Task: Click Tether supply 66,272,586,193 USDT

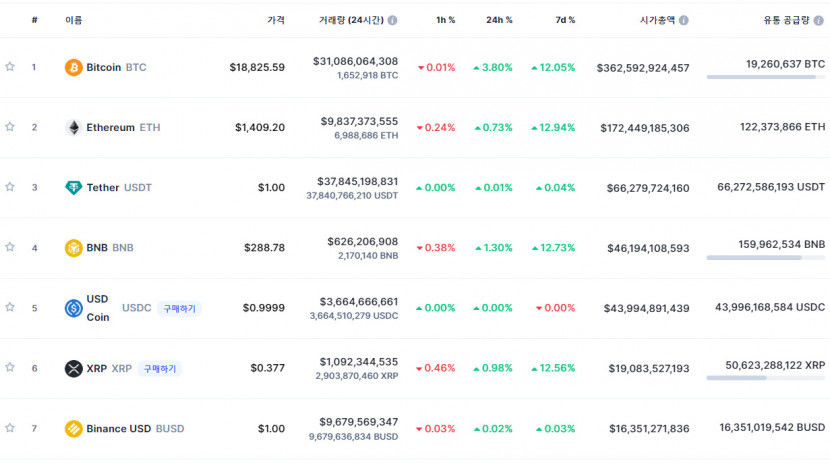Action: click(x=771, y=187)
